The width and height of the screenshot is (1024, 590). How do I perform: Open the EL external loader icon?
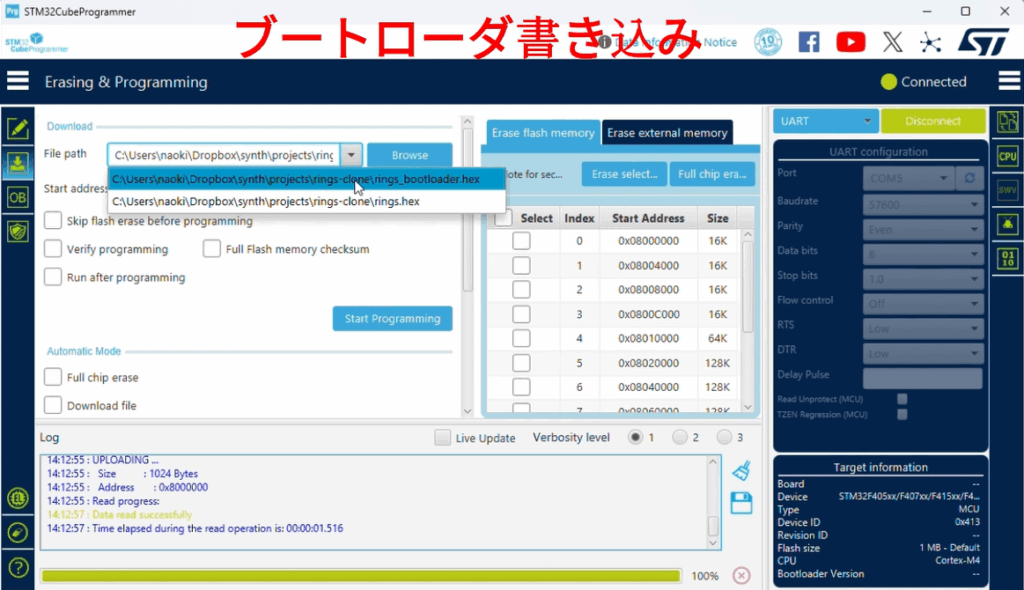pos(18,499)
